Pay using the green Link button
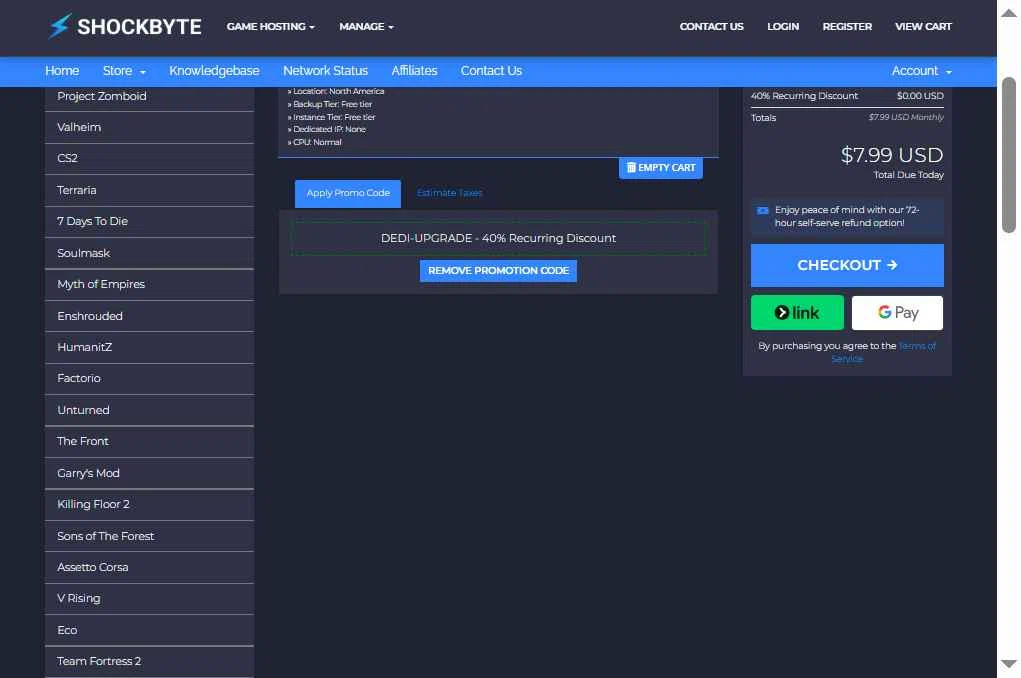The height and width of the screenshot is (678, 1021). (x=797, y=313)
